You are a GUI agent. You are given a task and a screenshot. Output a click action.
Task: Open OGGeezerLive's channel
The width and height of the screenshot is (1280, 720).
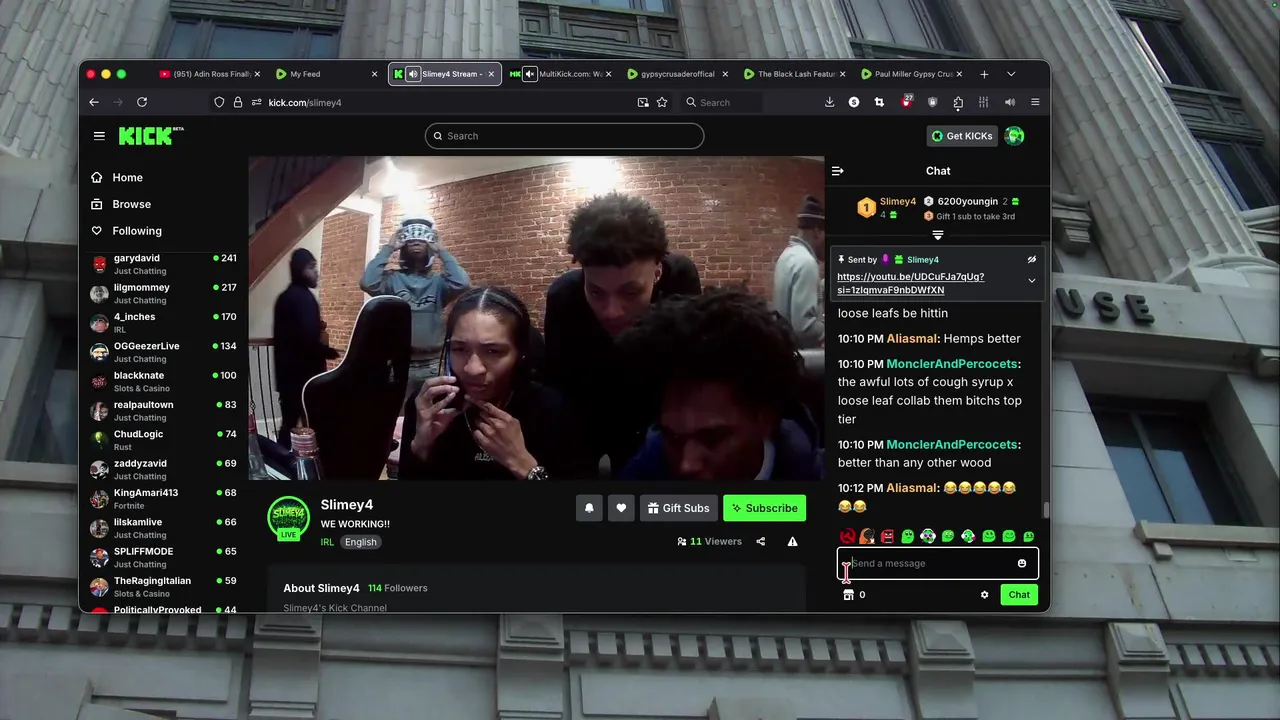point(164,352)
